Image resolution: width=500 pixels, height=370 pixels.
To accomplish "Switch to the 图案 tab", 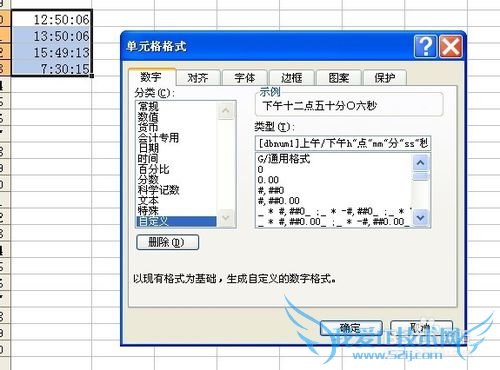I will [x=338, y=78].
